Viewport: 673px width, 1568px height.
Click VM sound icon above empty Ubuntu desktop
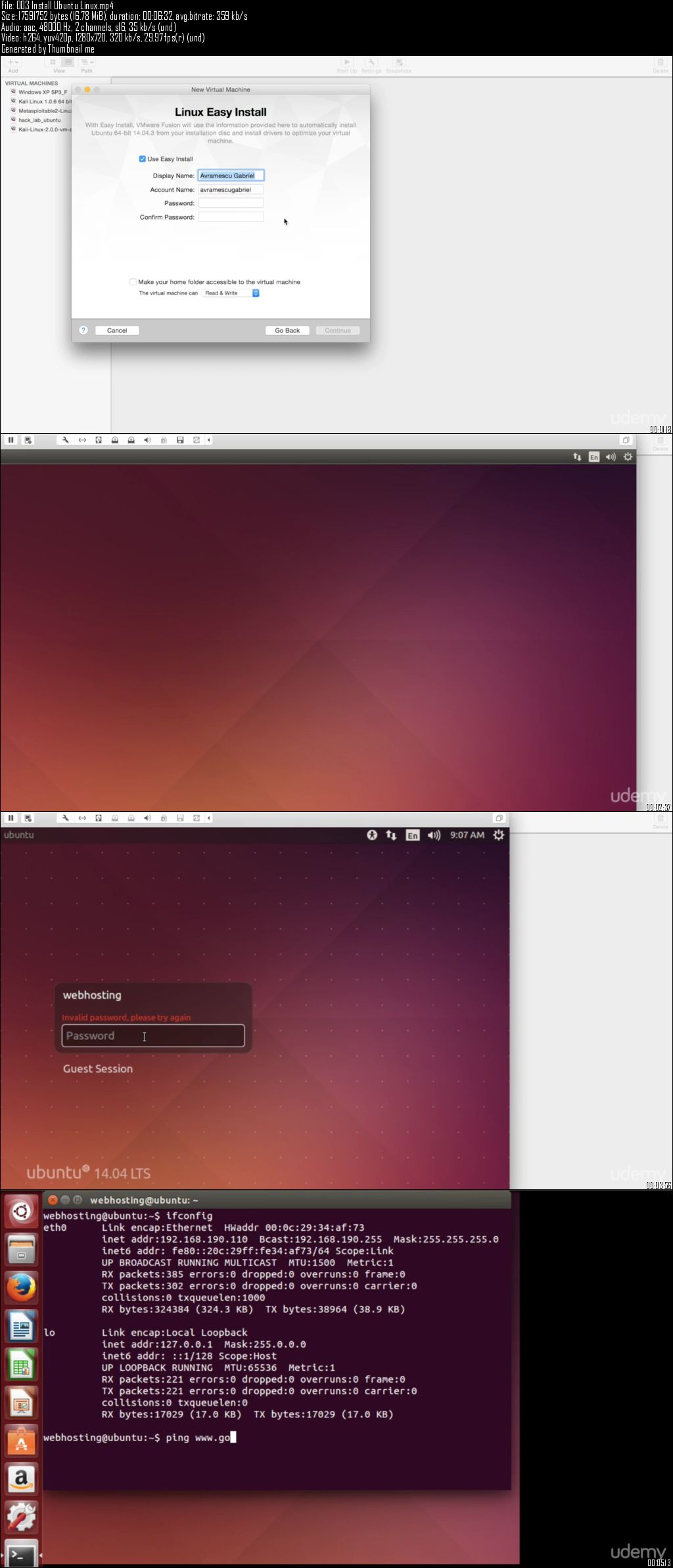pyautogui.click(x=147, y=440)
